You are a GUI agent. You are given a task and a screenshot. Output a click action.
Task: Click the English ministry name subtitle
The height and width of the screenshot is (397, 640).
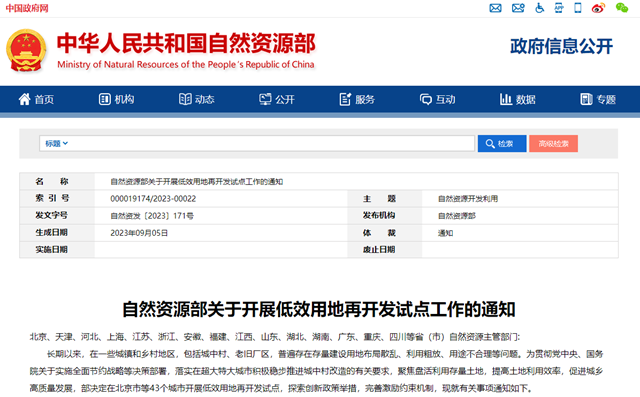(186, 64)
